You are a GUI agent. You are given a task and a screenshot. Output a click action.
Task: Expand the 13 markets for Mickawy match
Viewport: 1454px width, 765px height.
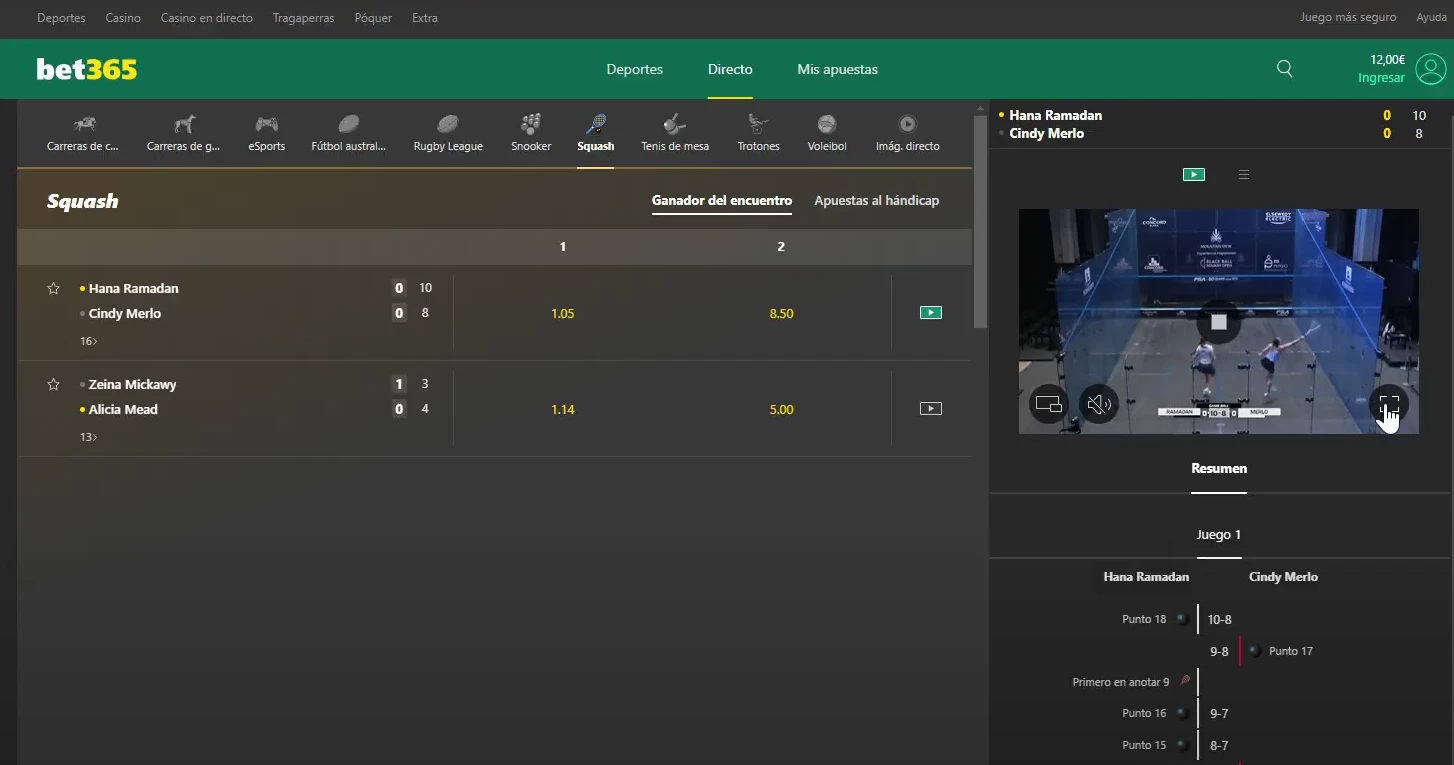(88, 436)
